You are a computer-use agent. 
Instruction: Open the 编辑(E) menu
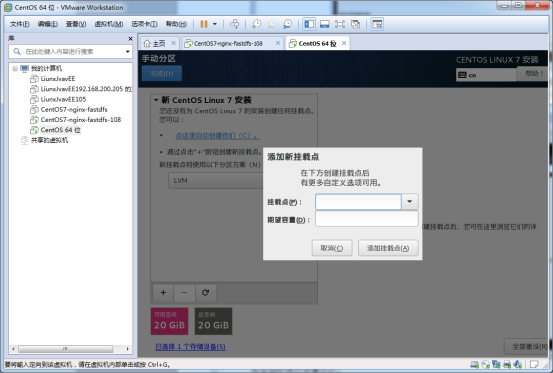click(48, 24)
